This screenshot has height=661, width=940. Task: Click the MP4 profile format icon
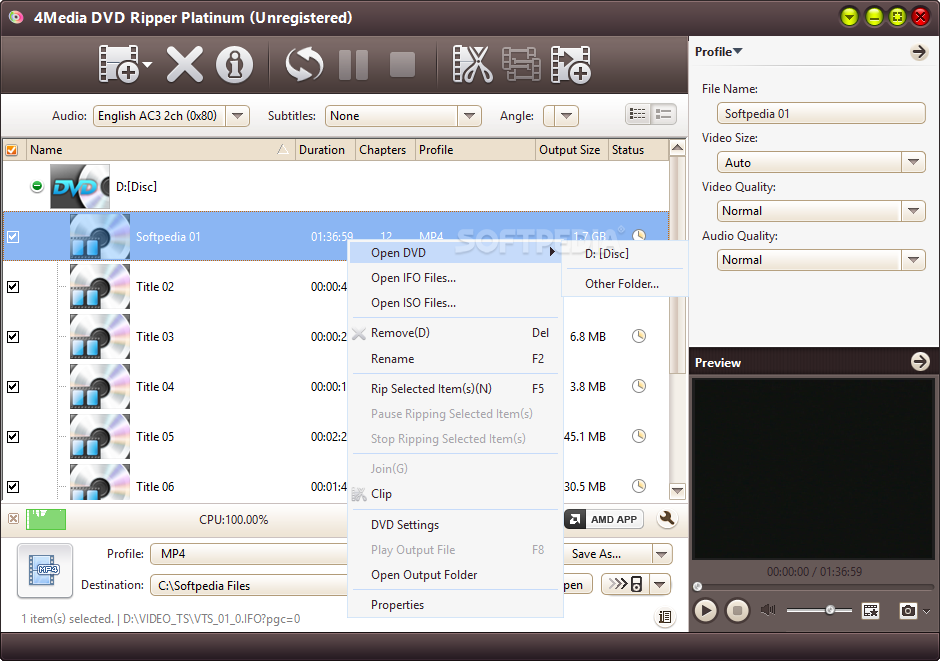coord(45,571)
